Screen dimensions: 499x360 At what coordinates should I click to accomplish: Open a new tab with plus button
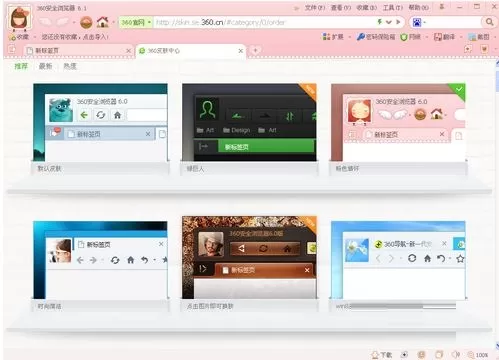255,50
